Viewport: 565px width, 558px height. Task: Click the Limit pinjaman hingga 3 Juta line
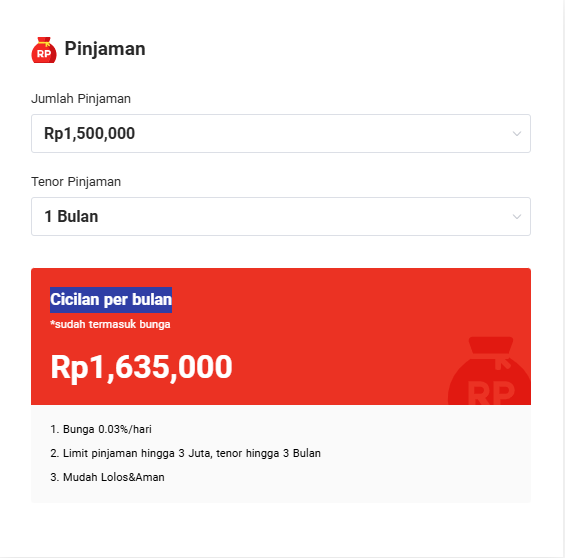point(185,453)
